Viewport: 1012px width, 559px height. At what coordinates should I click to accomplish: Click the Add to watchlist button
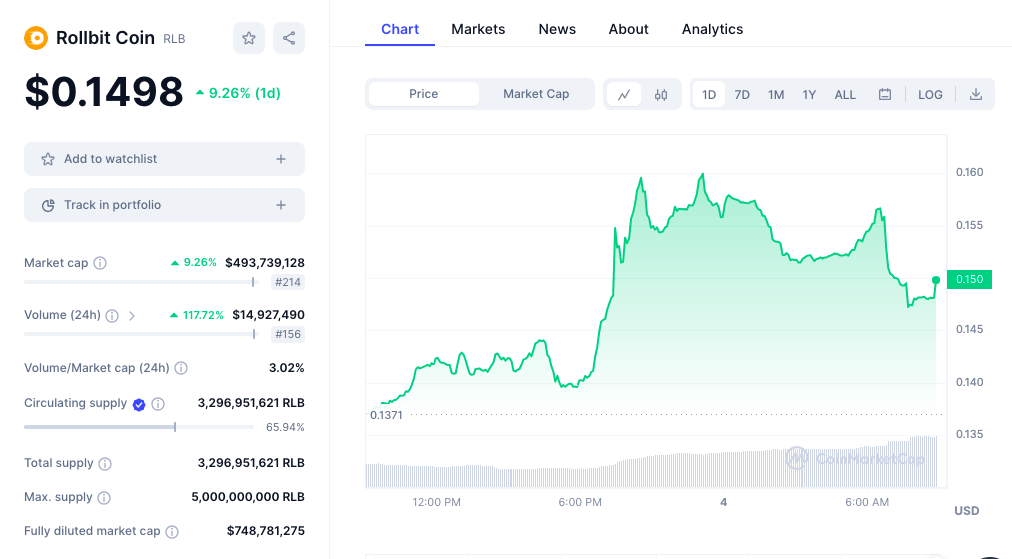tap(165, 159)
